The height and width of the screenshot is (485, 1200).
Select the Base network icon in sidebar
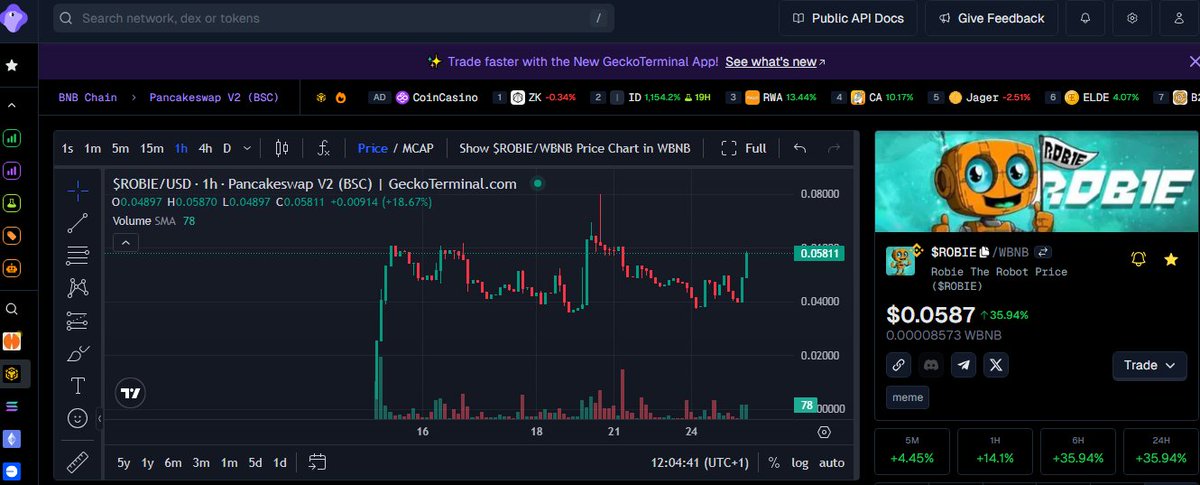[x=12, y=470]
